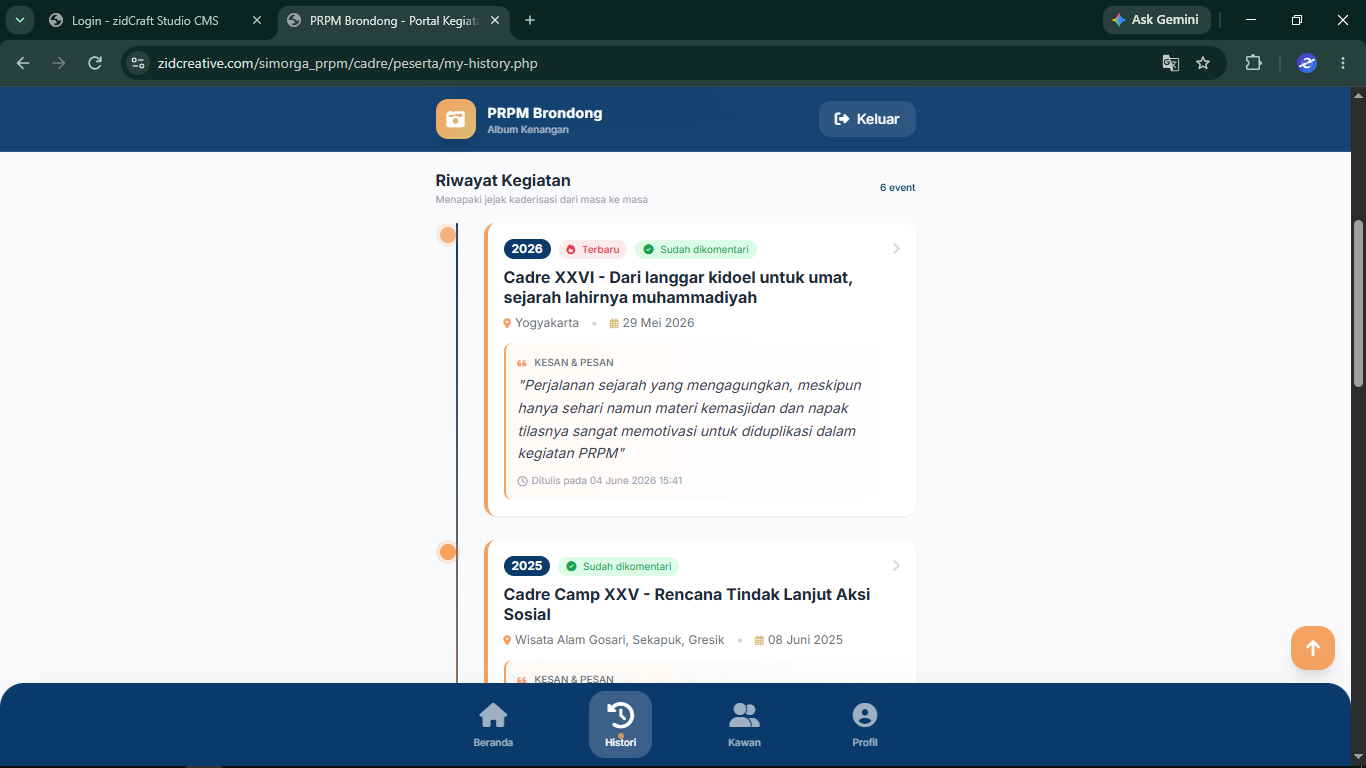Open the tab search dropdown arrow
Screen dimensions: 1366x768
[x=19, y=20]
